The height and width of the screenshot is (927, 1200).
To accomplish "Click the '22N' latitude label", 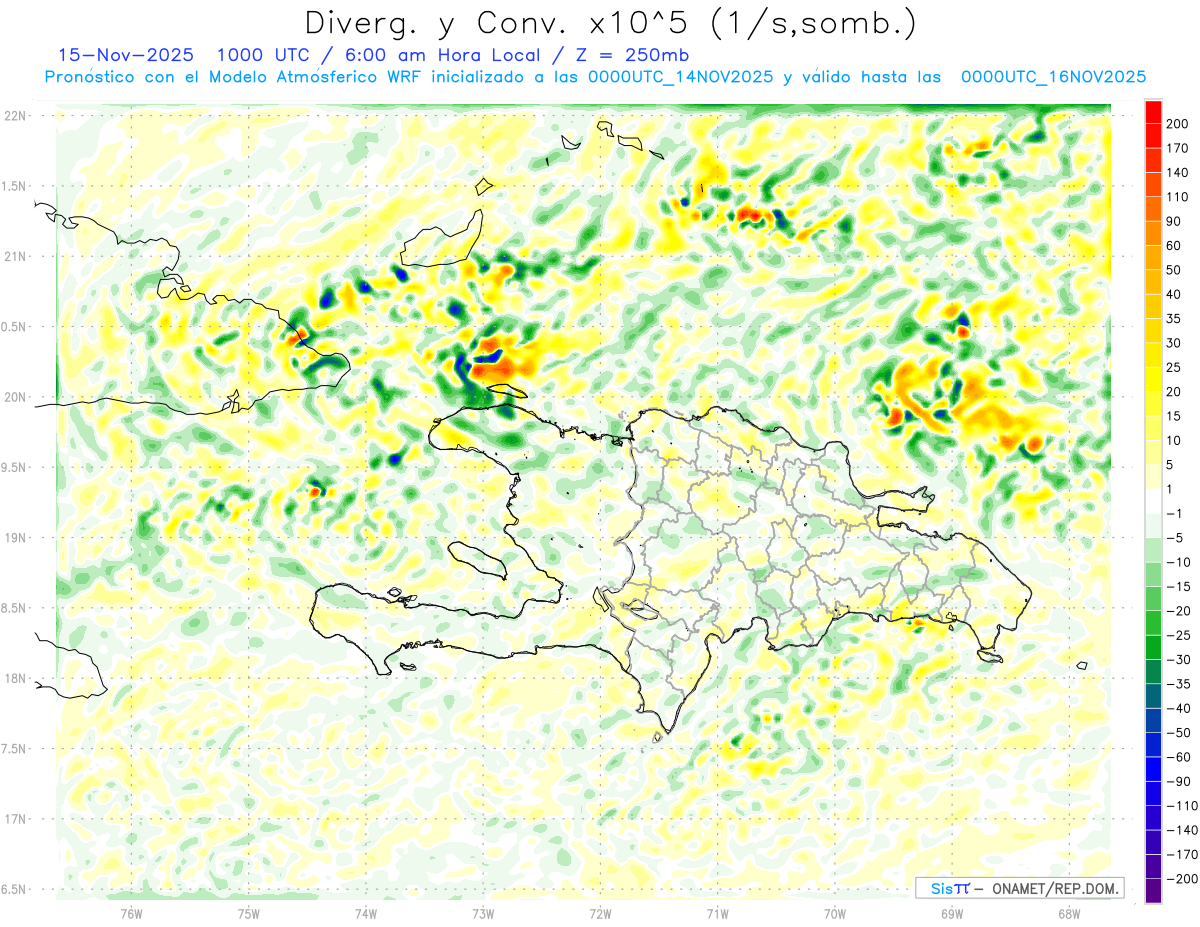I will (x=15, y=116).
